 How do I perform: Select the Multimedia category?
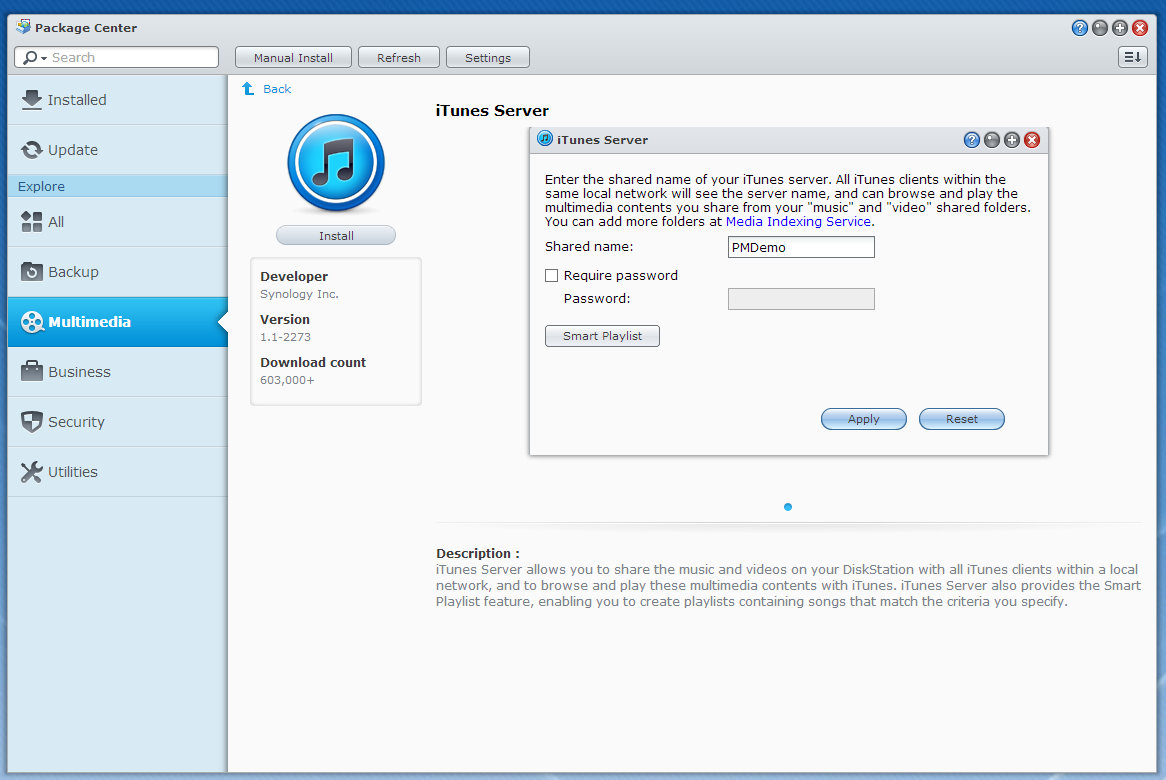point(117,322)
